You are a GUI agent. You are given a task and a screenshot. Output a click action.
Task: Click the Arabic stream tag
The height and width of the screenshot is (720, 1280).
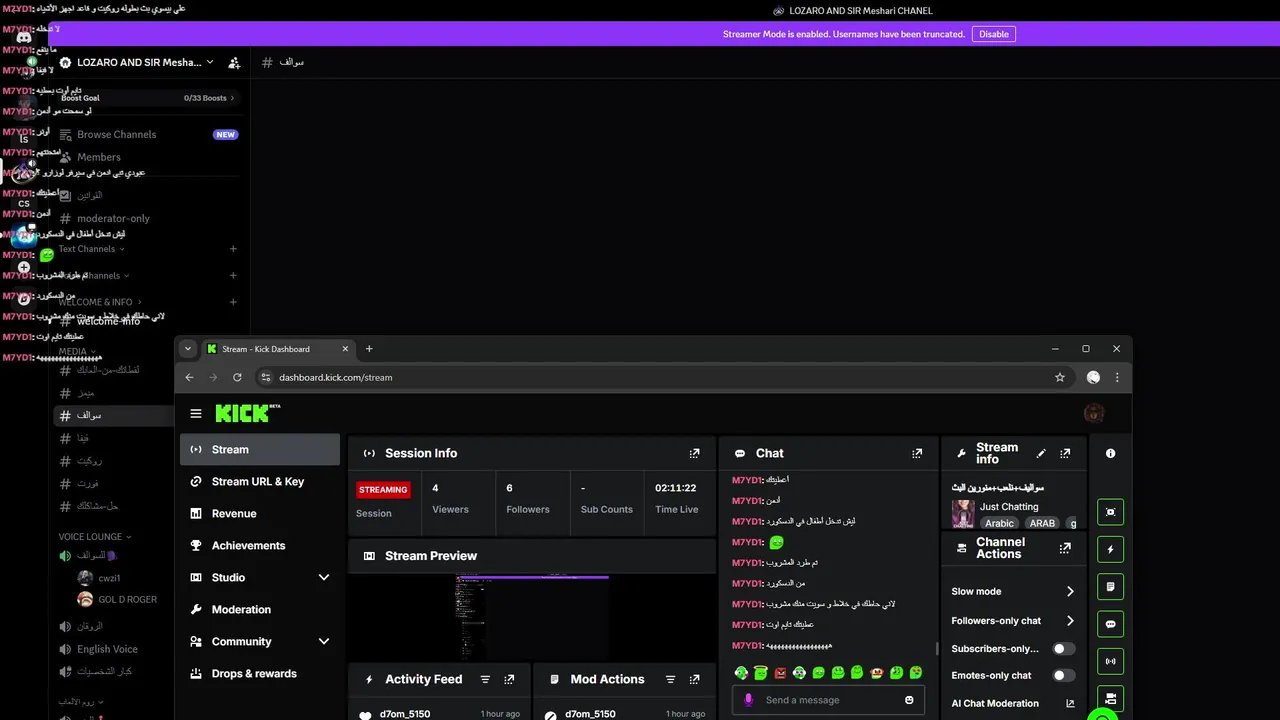coord(999,523)
